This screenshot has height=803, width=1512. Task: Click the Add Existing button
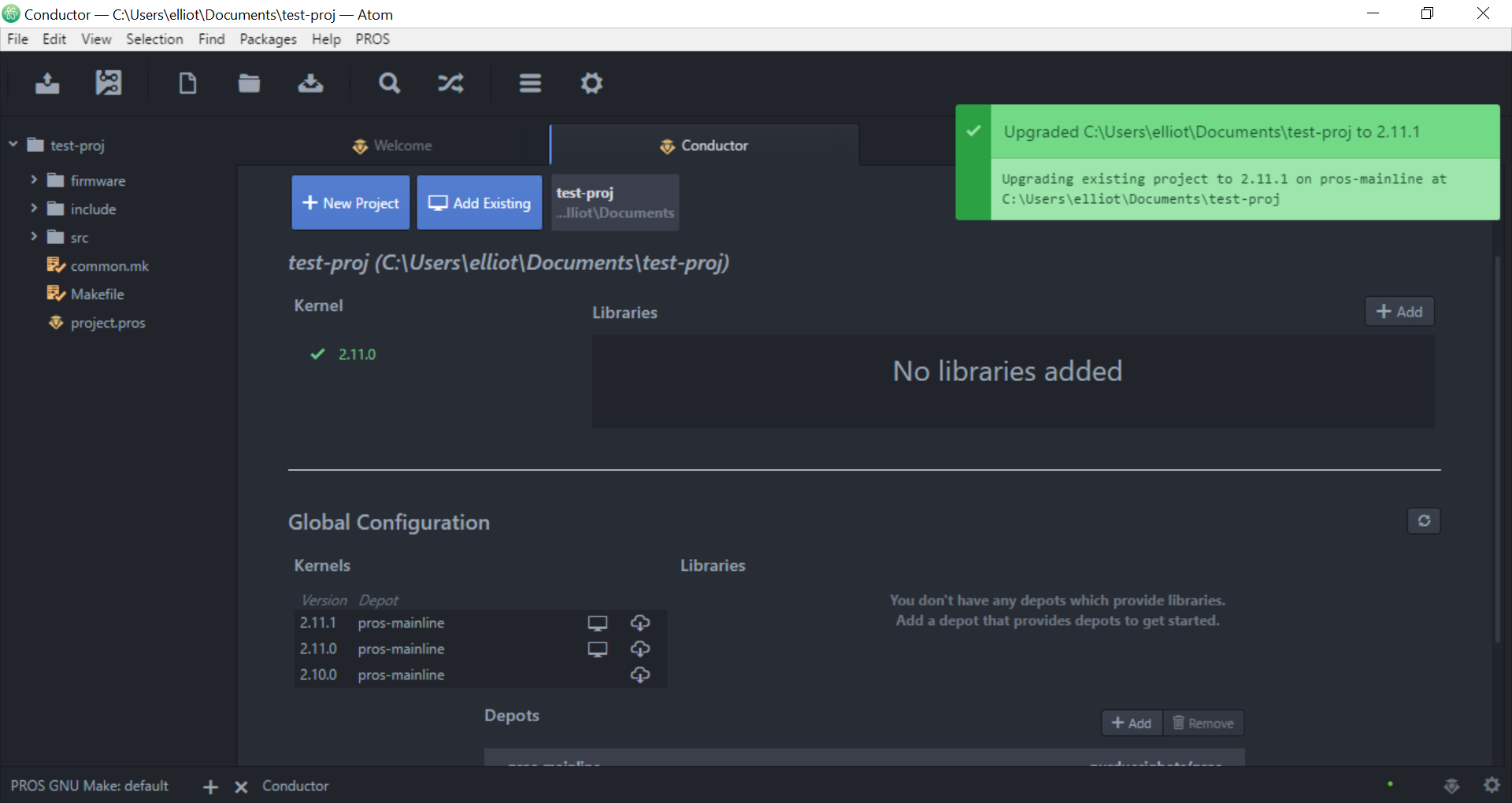tap(479, 202)
